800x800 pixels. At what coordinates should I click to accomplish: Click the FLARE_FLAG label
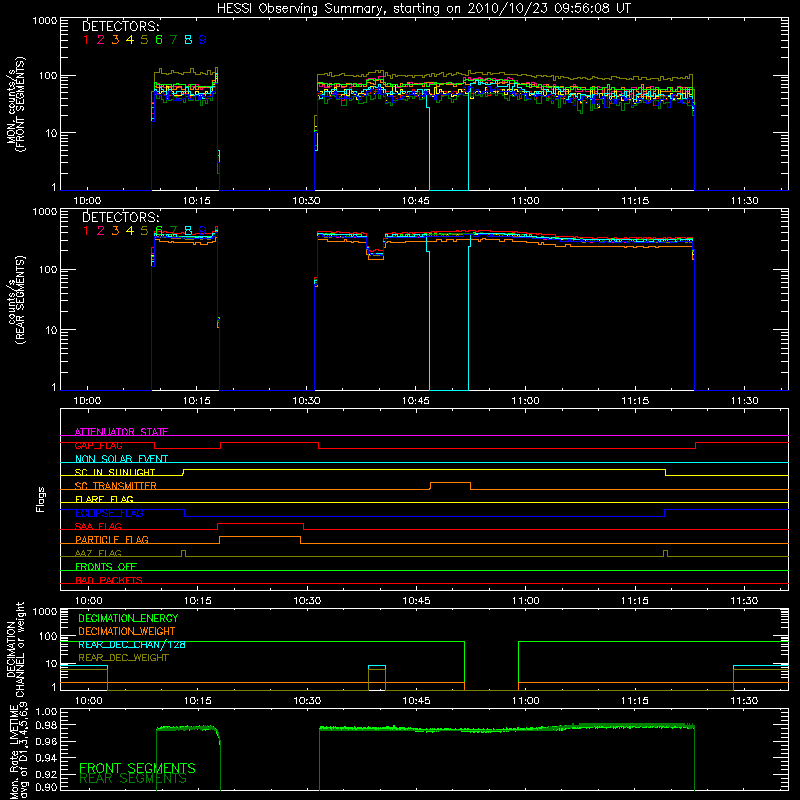104,499
